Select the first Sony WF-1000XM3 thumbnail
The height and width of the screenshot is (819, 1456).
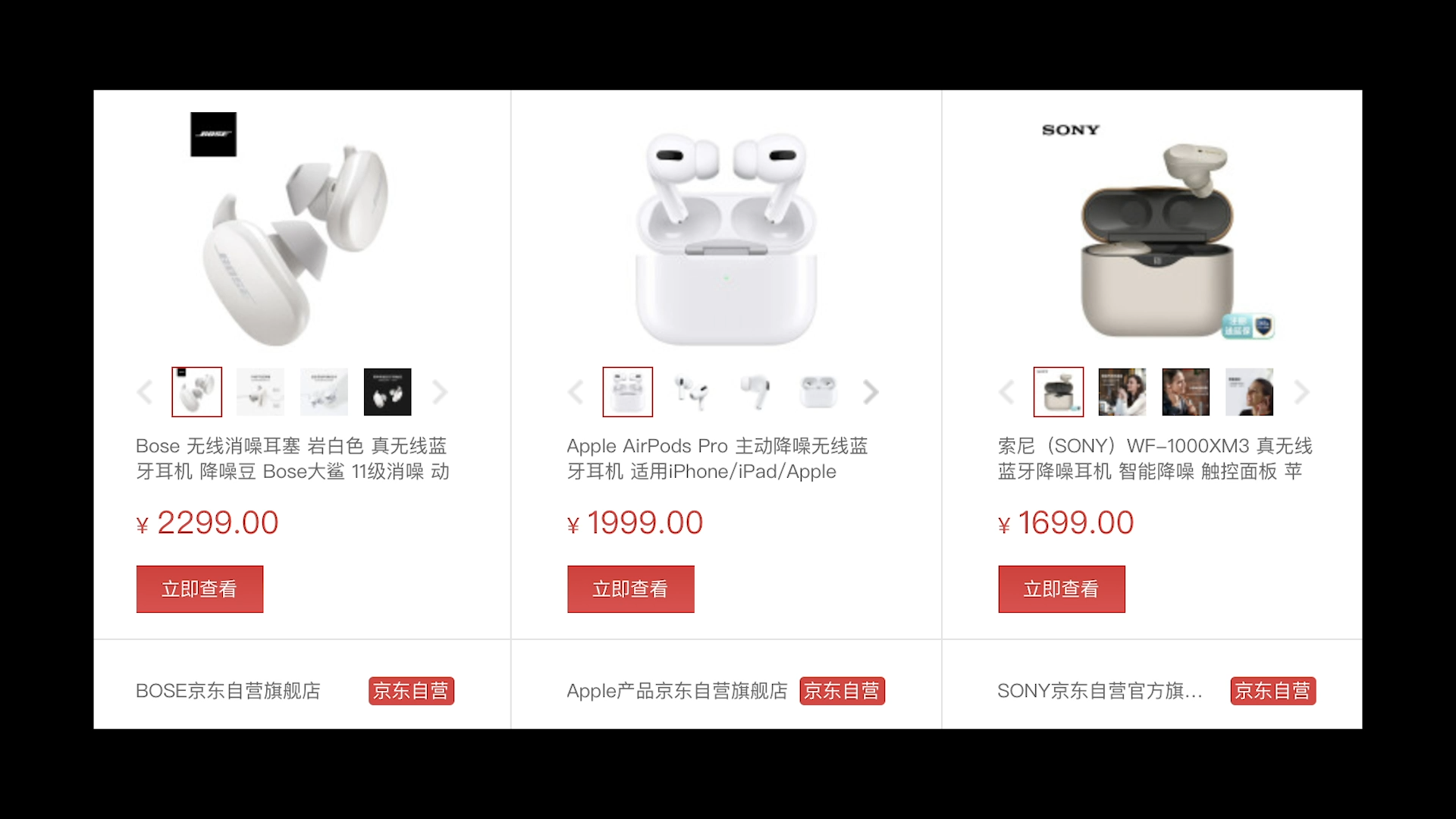pos(1058,392)
